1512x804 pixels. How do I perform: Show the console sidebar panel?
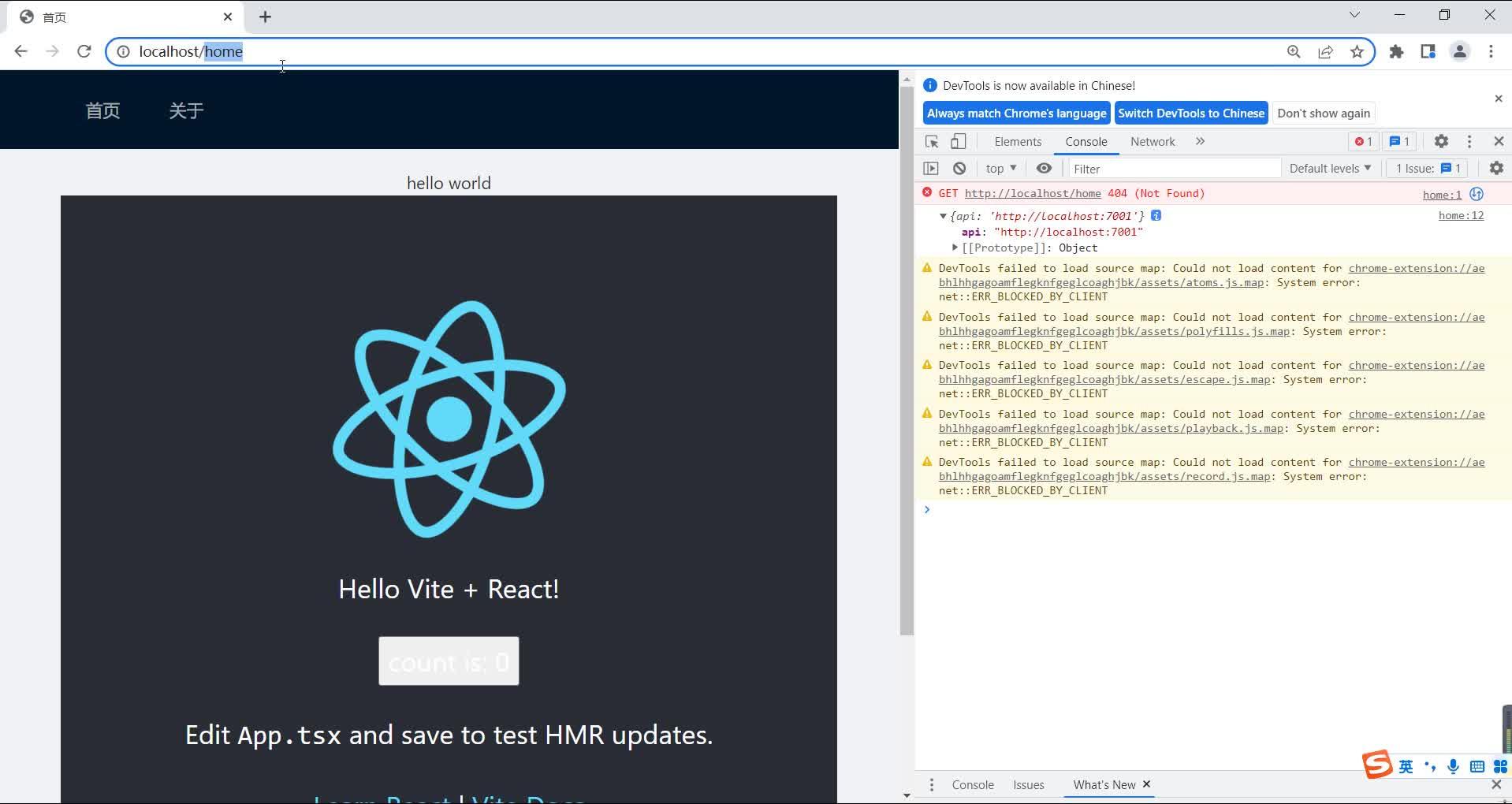pos(932,168)
